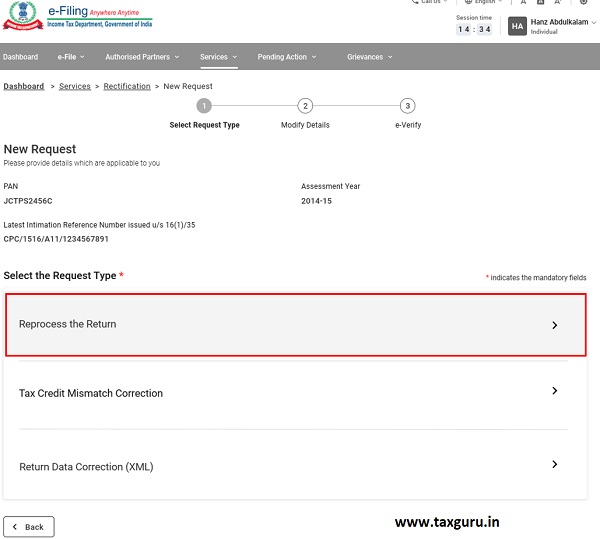Click the e-Filing Income Tax Department logo
This screenshot has height=539, width=600.
click(x=78, y=16)
